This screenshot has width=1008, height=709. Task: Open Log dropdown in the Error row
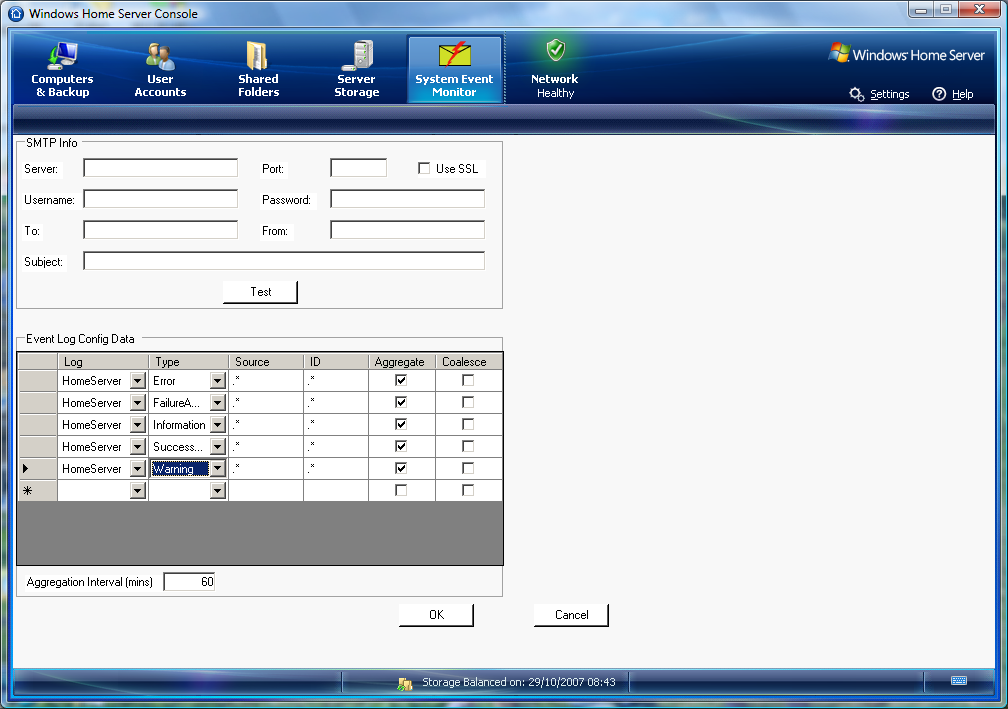click(x=138, y=381)
